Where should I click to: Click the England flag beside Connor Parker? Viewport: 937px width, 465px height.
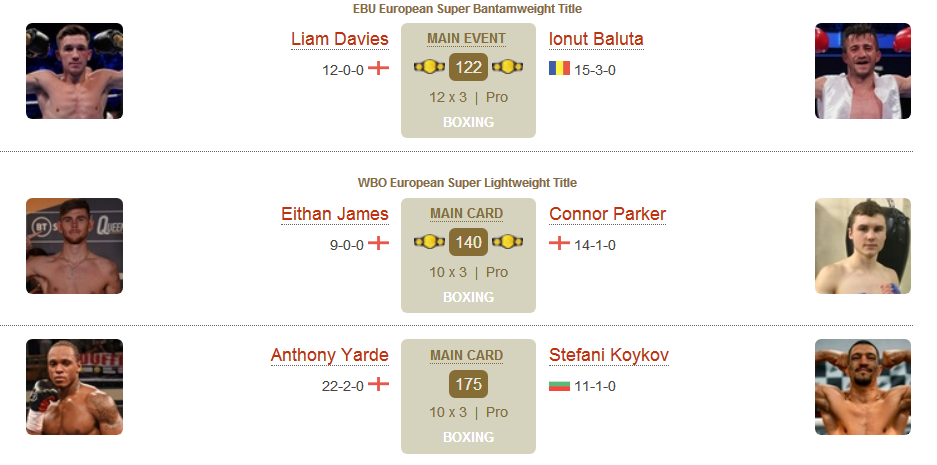pos(559,243)
